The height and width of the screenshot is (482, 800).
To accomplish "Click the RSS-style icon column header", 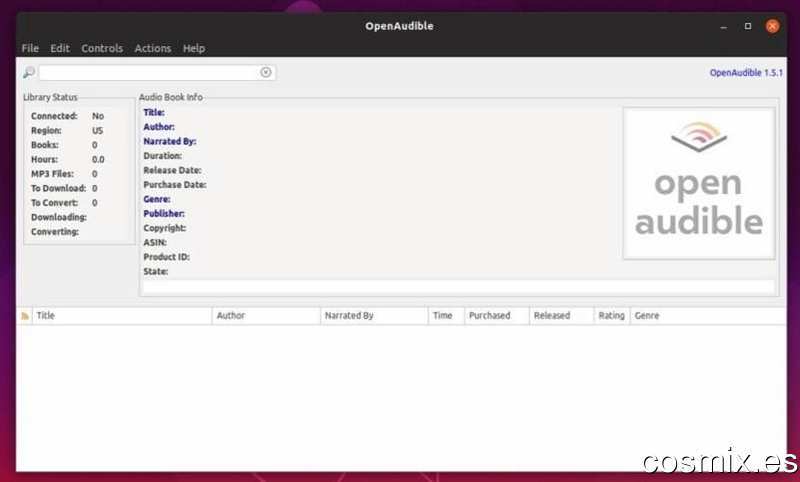I will 24,316.
